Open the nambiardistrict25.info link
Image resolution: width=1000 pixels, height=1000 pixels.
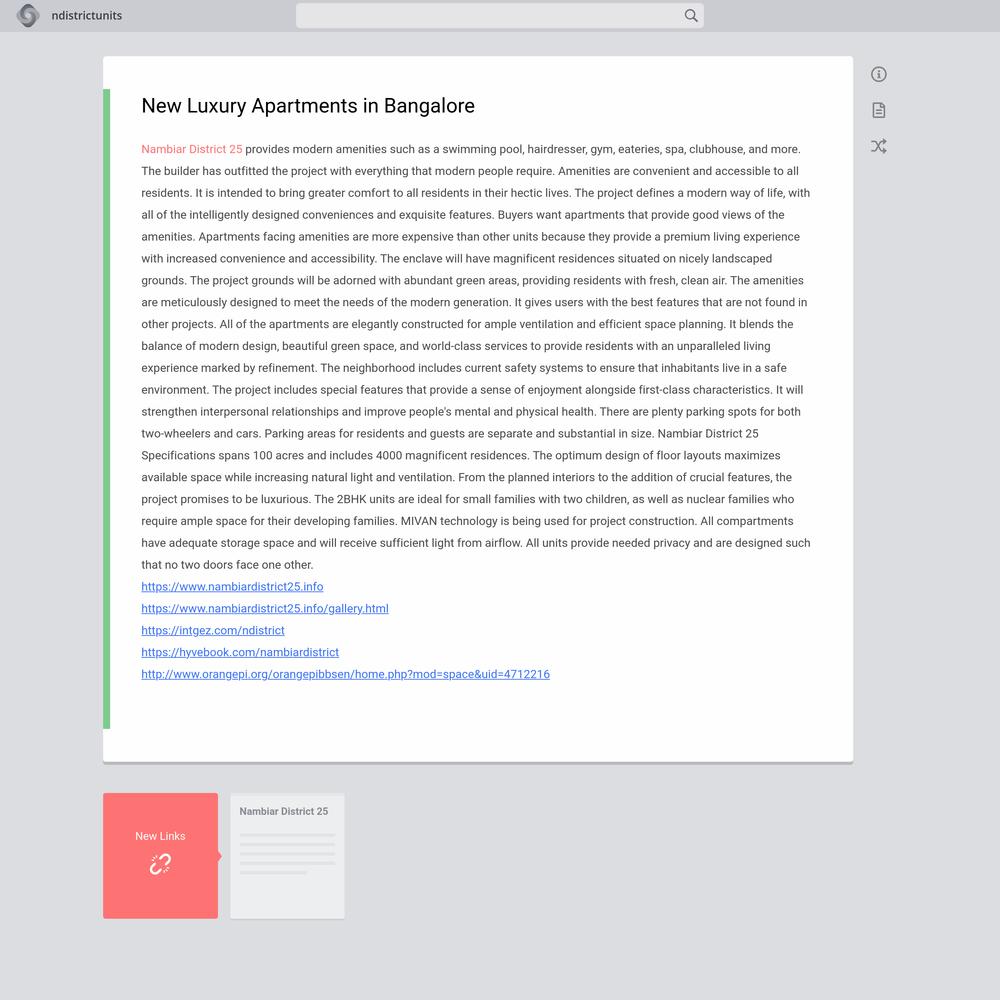coord(232,587)
